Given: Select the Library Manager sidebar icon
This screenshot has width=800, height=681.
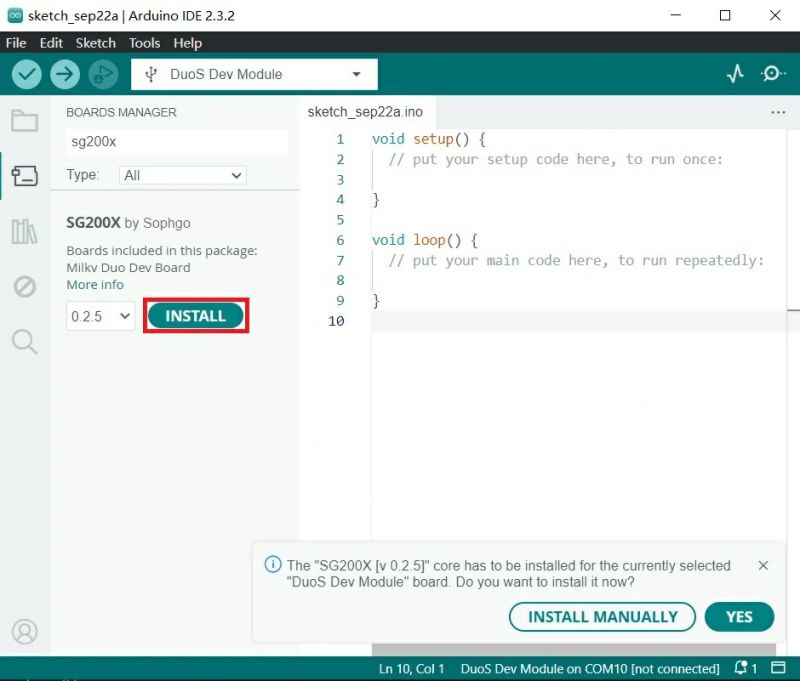Looking at the screenshot, I should coord(25,230).
